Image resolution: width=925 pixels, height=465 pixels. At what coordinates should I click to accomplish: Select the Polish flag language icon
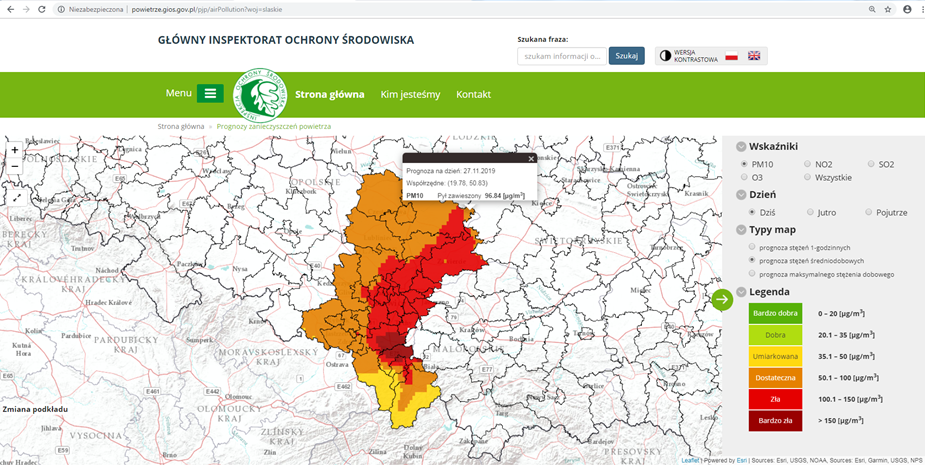731,56
